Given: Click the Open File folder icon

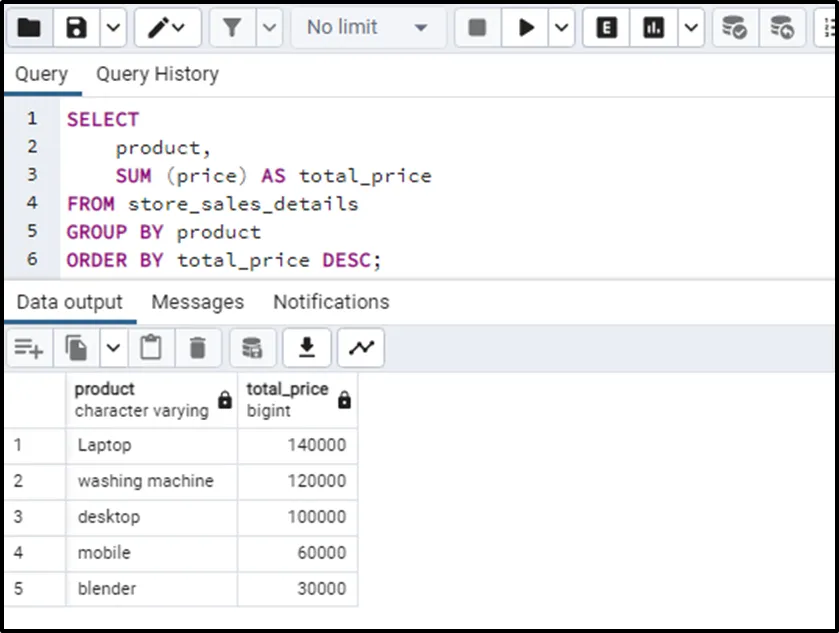Looking at the screenshot, I should point(29,27).
